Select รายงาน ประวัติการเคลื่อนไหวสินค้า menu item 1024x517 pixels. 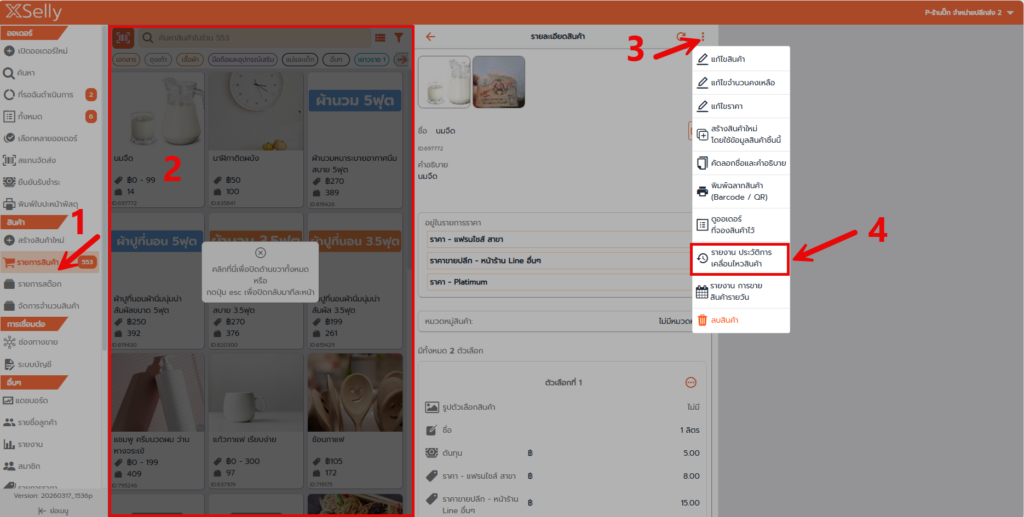740,259
